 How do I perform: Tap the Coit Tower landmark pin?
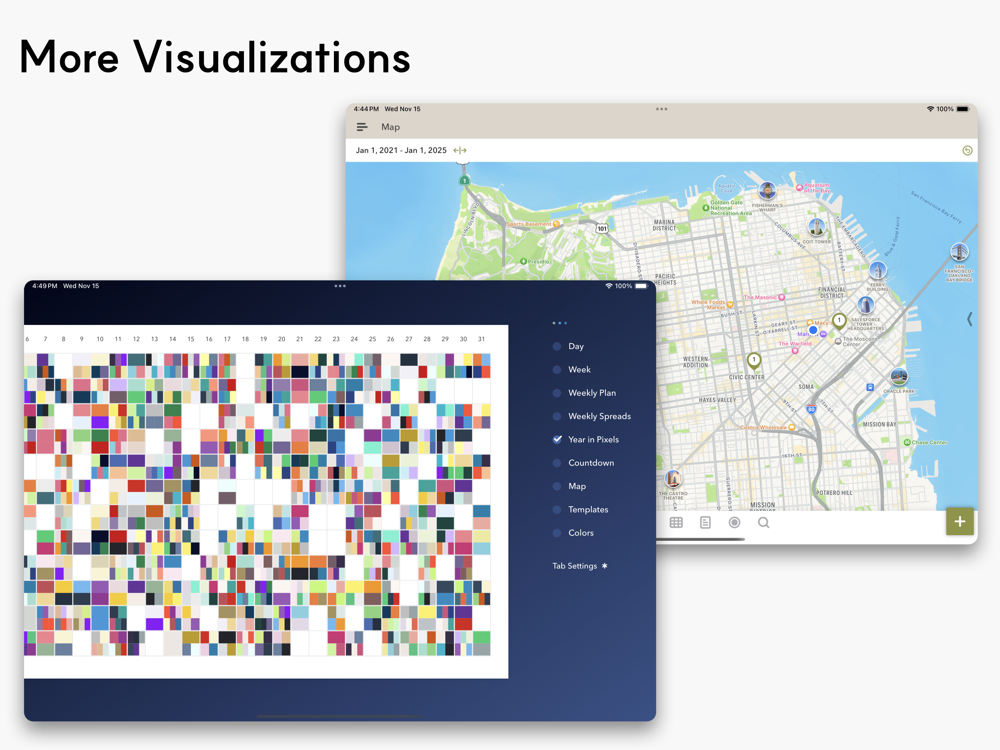click(x=816, y=226)
